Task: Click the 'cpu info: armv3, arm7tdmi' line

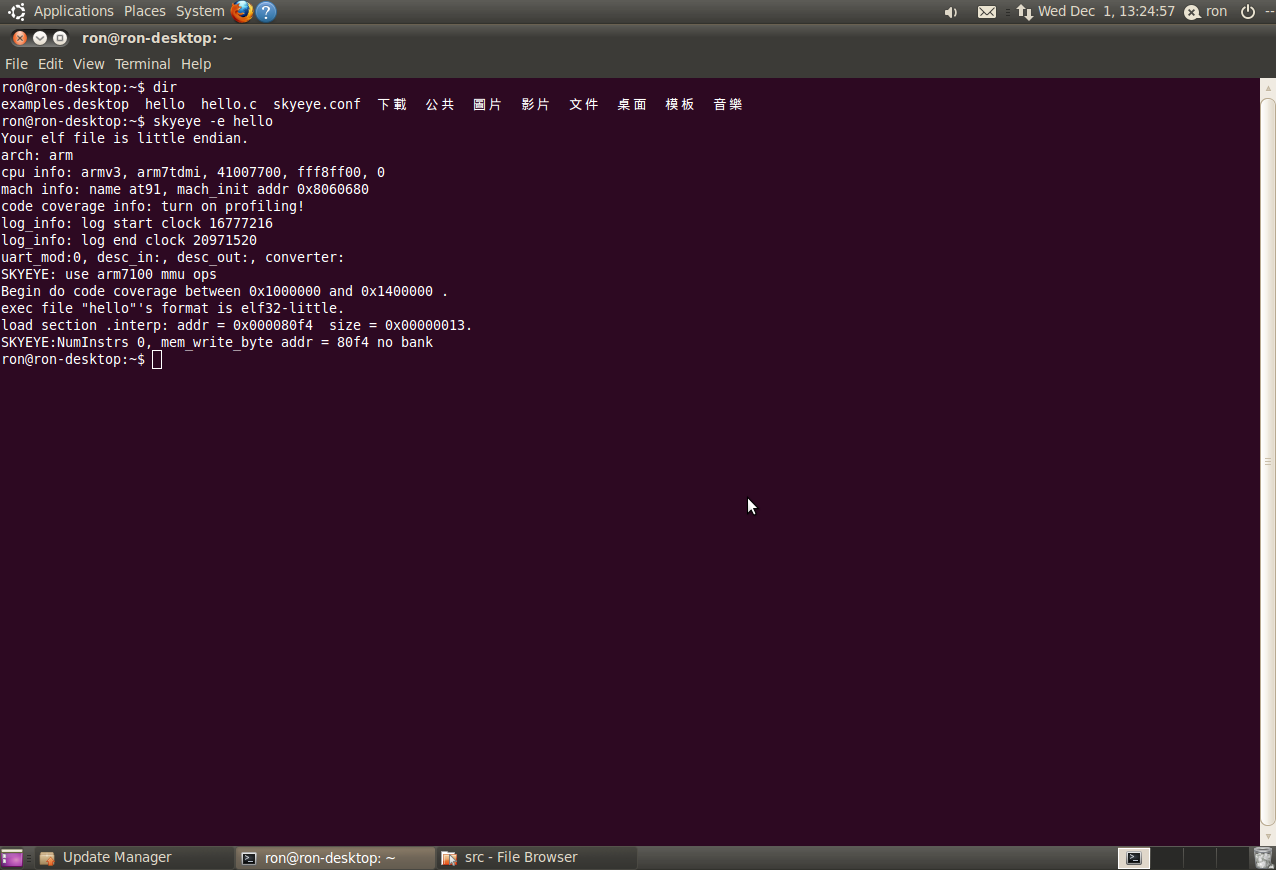Action: coord(193,172)
